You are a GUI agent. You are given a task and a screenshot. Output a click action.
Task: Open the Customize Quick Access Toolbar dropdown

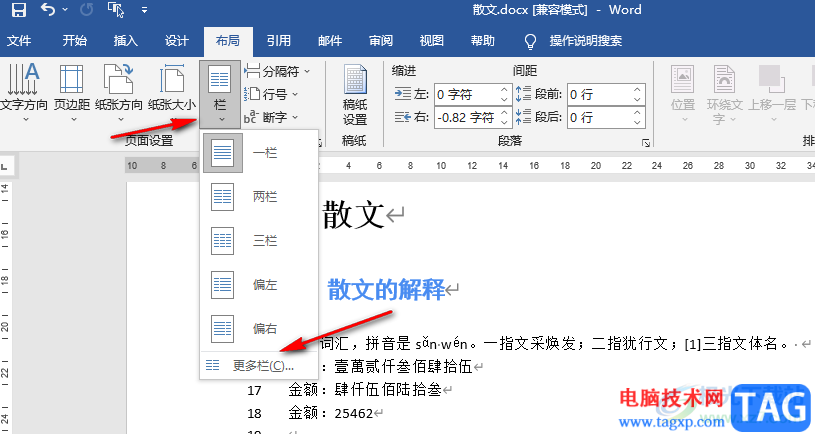tap(144, 10)
